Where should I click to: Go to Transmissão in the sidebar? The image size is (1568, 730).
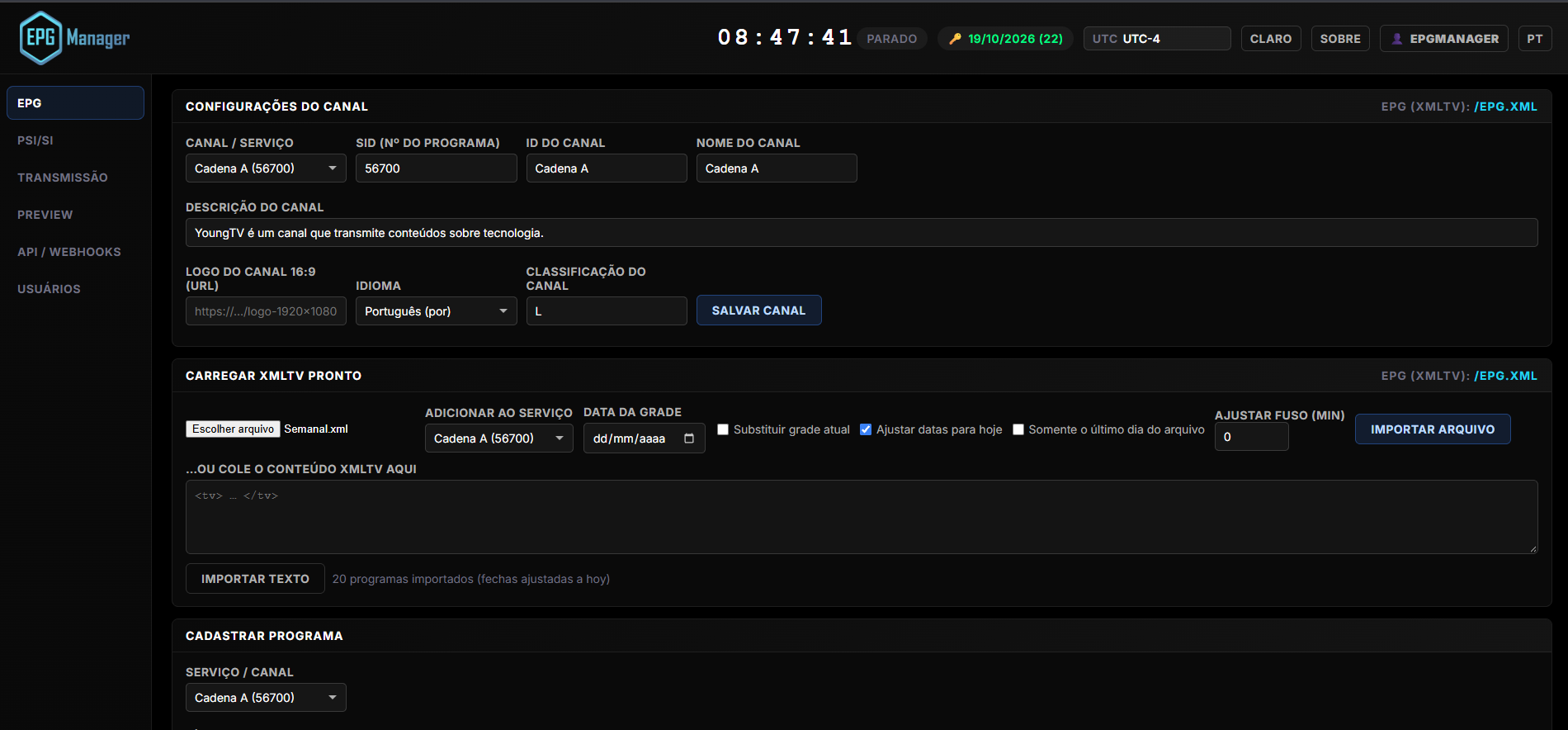click(x=75, y=178)
